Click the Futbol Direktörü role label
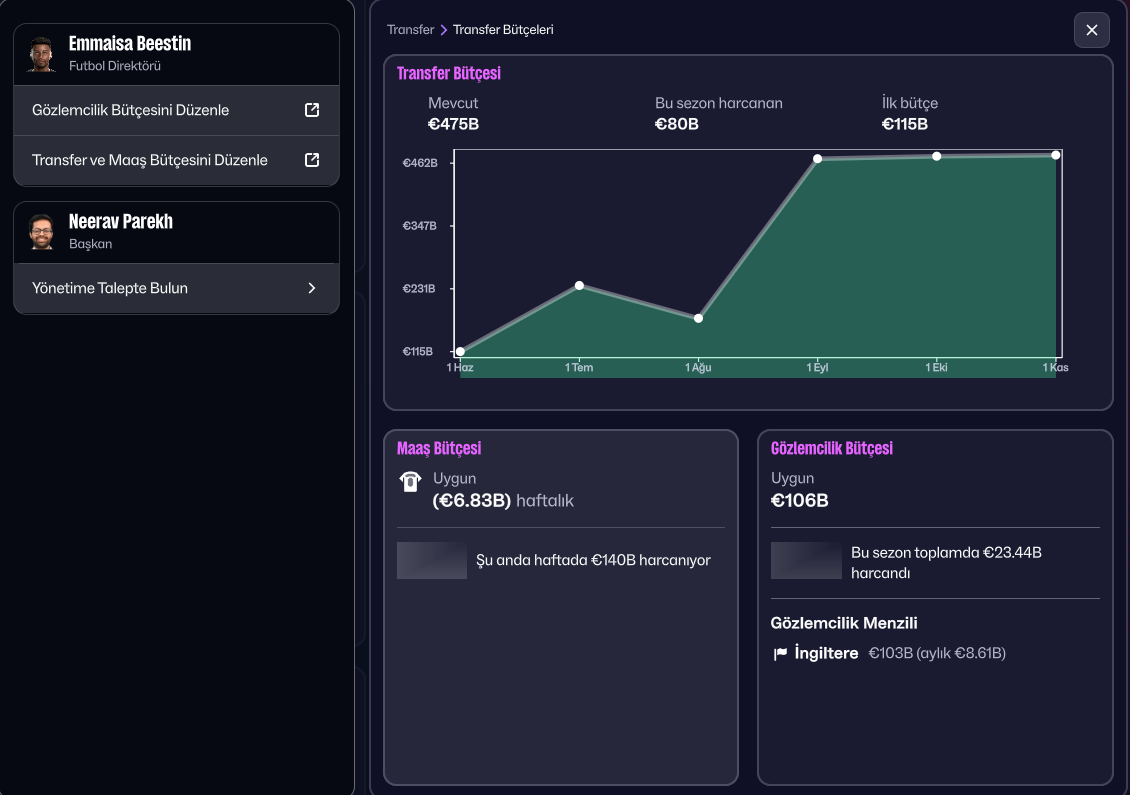Image resolution: width=1130 pixels, height=795 pixels. [115, 66]
